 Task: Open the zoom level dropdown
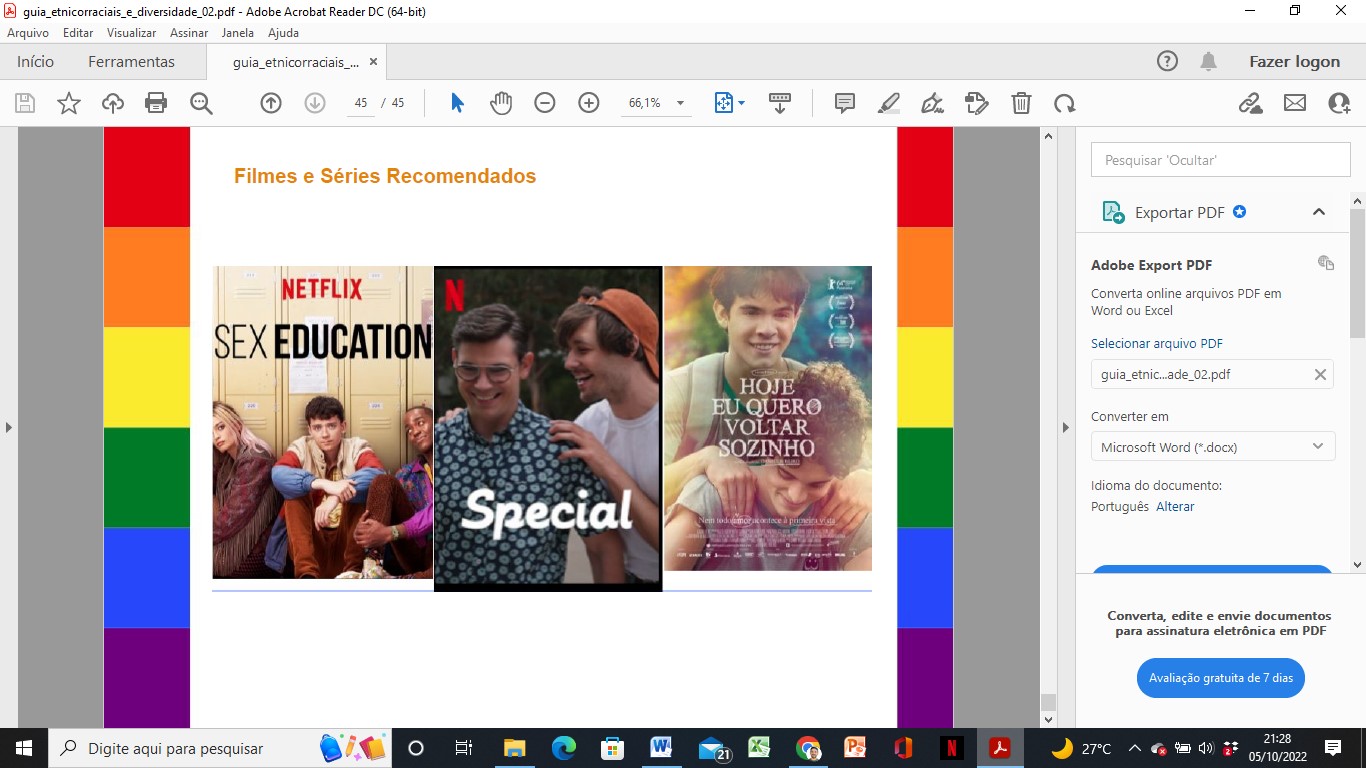tap(681, 103)
